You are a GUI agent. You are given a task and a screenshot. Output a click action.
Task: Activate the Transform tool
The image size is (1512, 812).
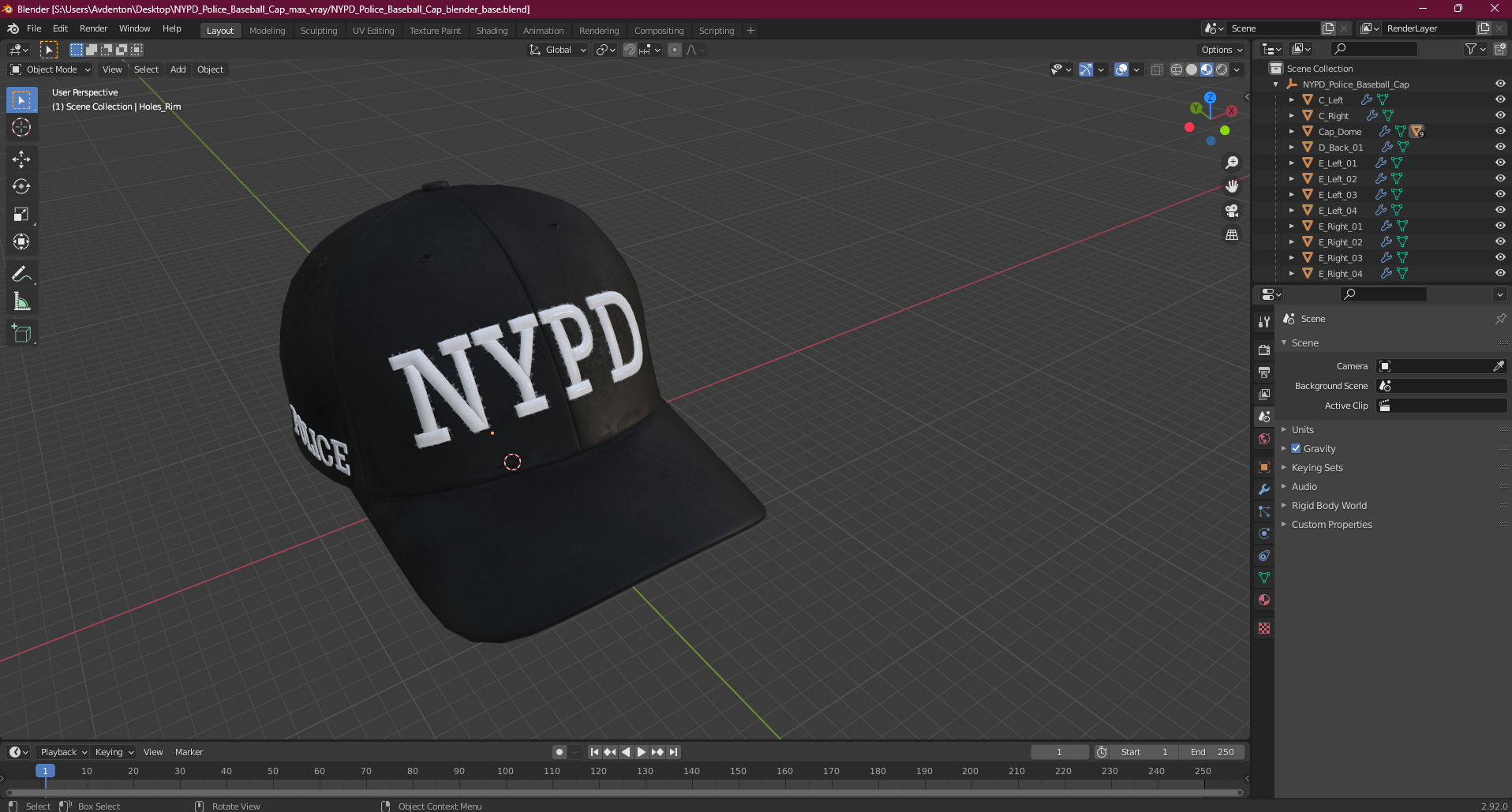click(21, 242)
